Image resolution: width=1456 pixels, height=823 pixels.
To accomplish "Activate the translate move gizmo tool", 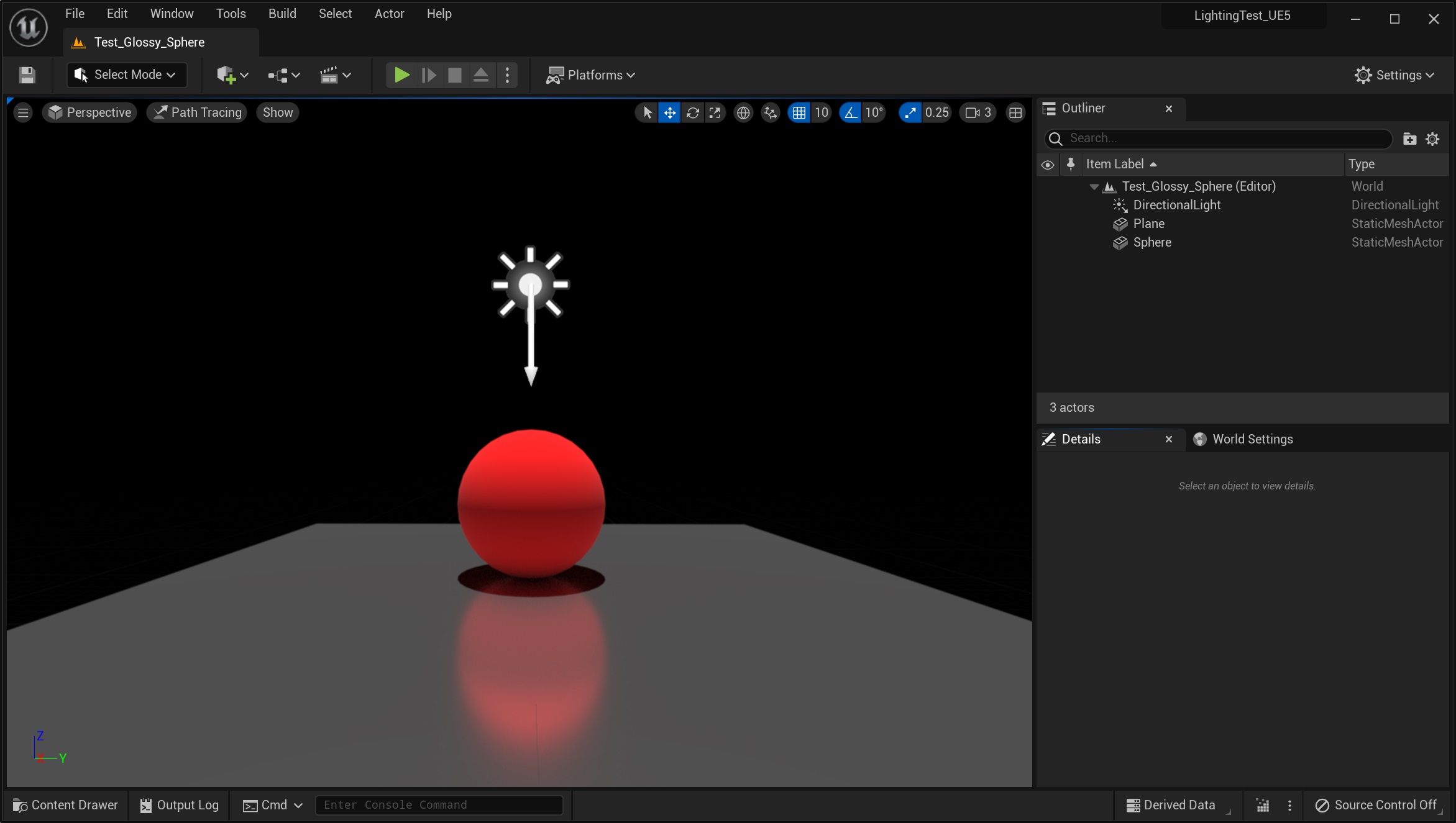I will point(669,112).
